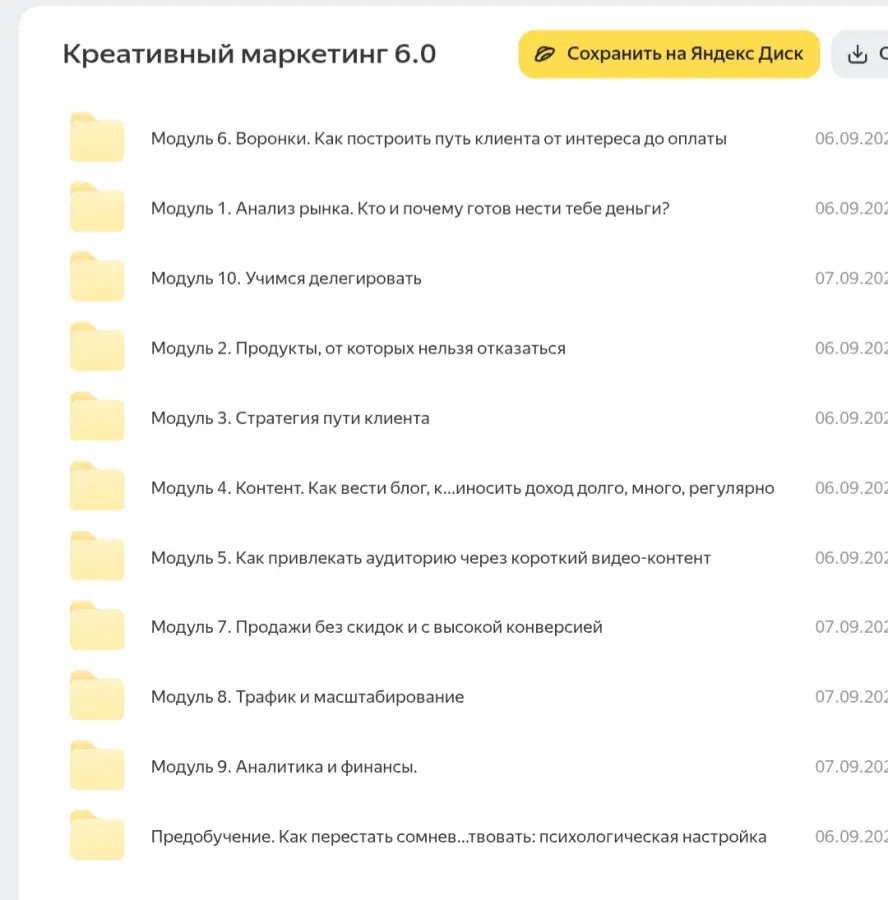
Task: Open the Предобучение folder icon
Action: [97, 836]
